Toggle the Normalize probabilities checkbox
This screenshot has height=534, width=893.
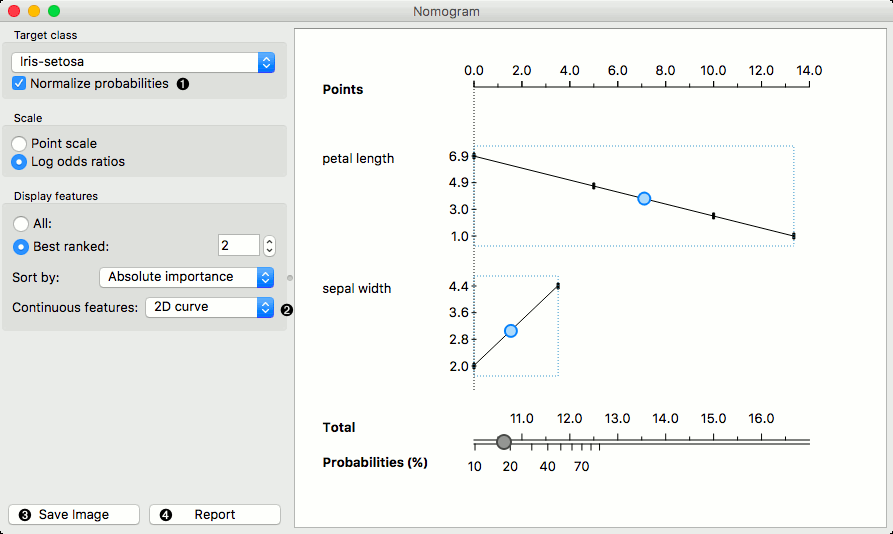20,84
